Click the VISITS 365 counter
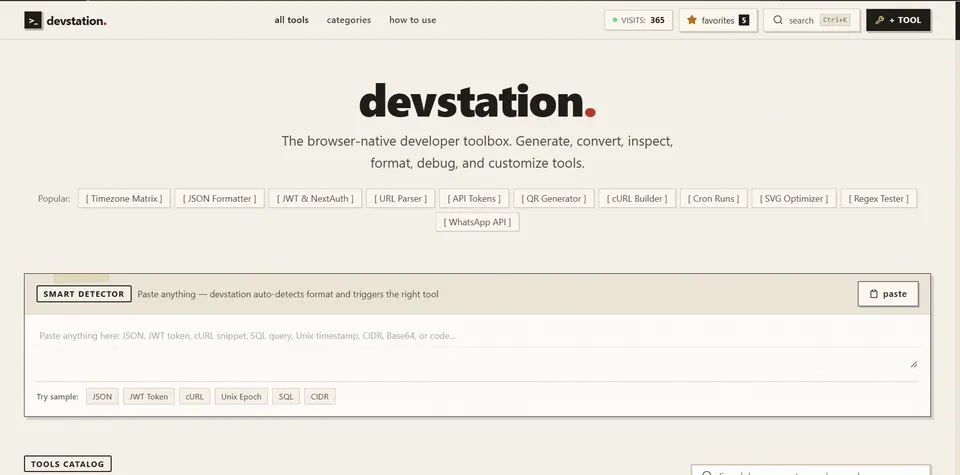The width and height of the screenshot is (960, 475). 639,20
